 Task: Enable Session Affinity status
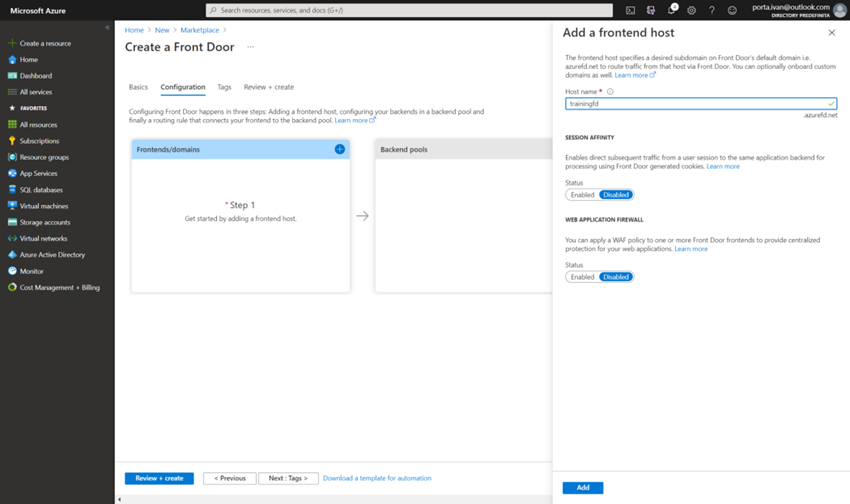[x=582, y=195]
